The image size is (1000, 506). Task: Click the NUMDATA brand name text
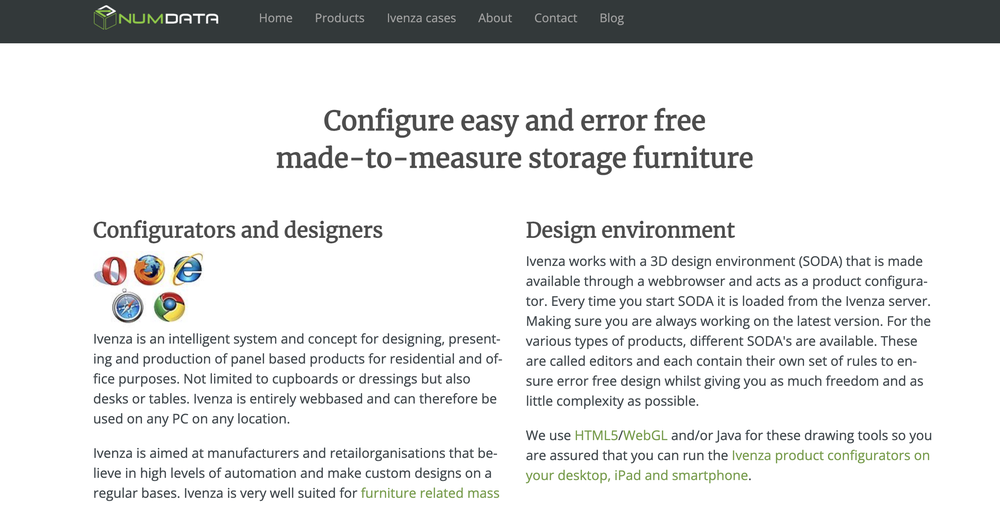tap(169, 18)
